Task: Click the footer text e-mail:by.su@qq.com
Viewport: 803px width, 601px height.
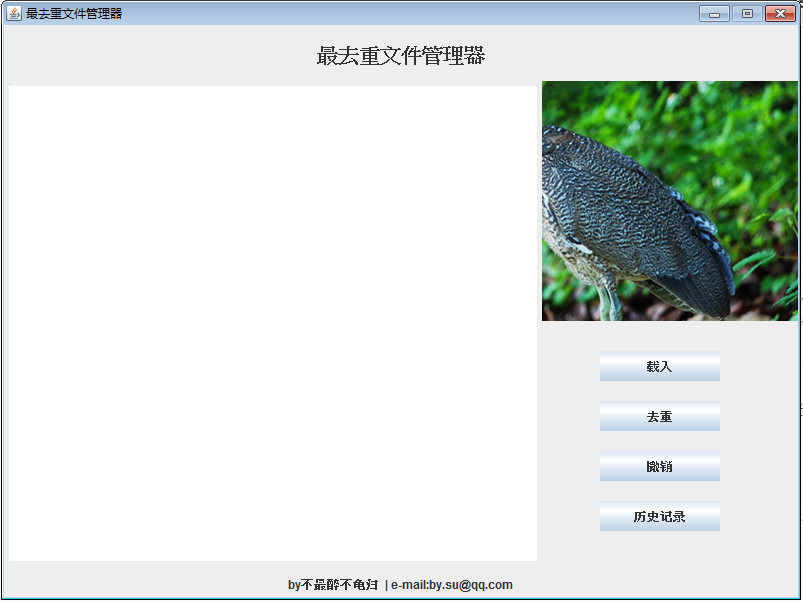Action: point(452,585)
